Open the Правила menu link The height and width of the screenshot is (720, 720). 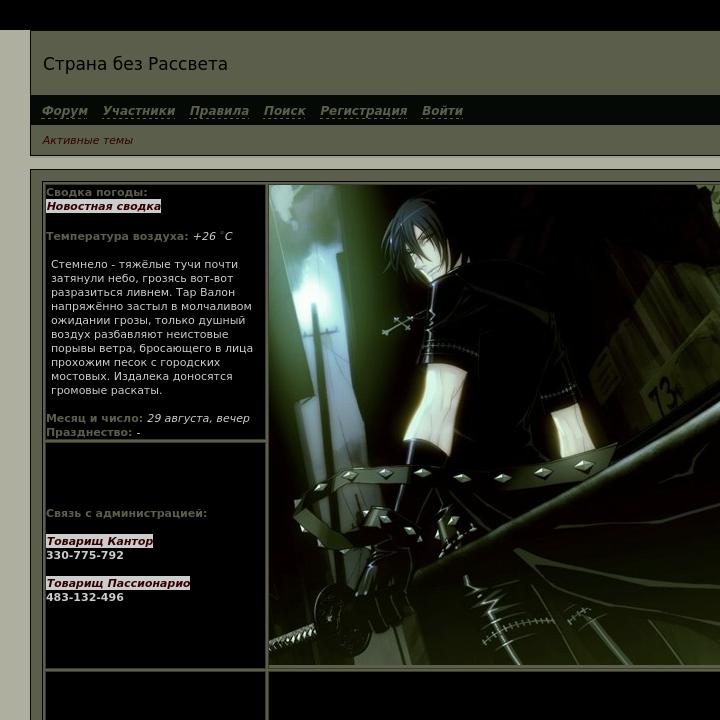pyautogui.click(x=219, y=111)
